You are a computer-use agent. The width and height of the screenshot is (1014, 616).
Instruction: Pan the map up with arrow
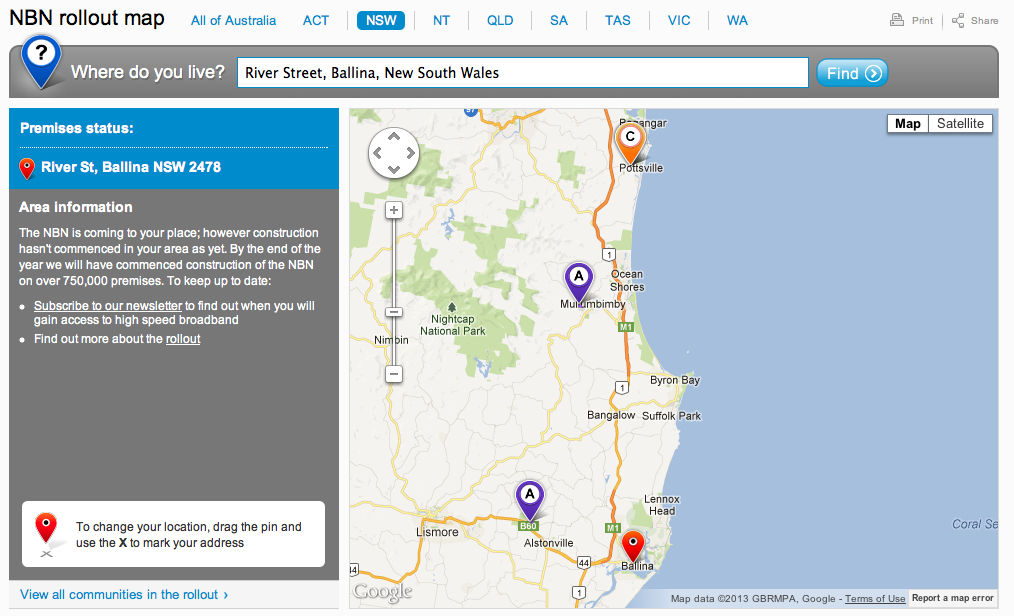(x=394, y=136)
